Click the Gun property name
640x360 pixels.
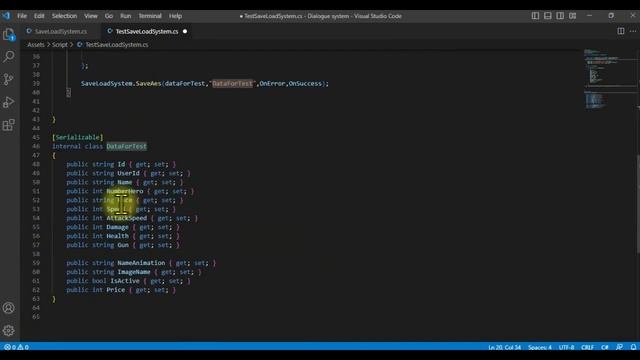[x=123, y=245]
